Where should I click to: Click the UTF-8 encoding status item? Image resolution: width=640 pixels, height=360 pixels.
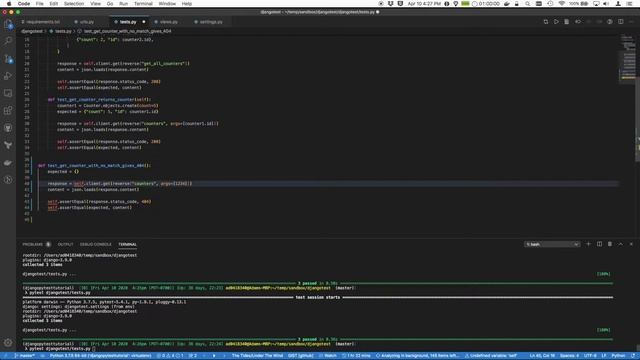click(590, 356)
